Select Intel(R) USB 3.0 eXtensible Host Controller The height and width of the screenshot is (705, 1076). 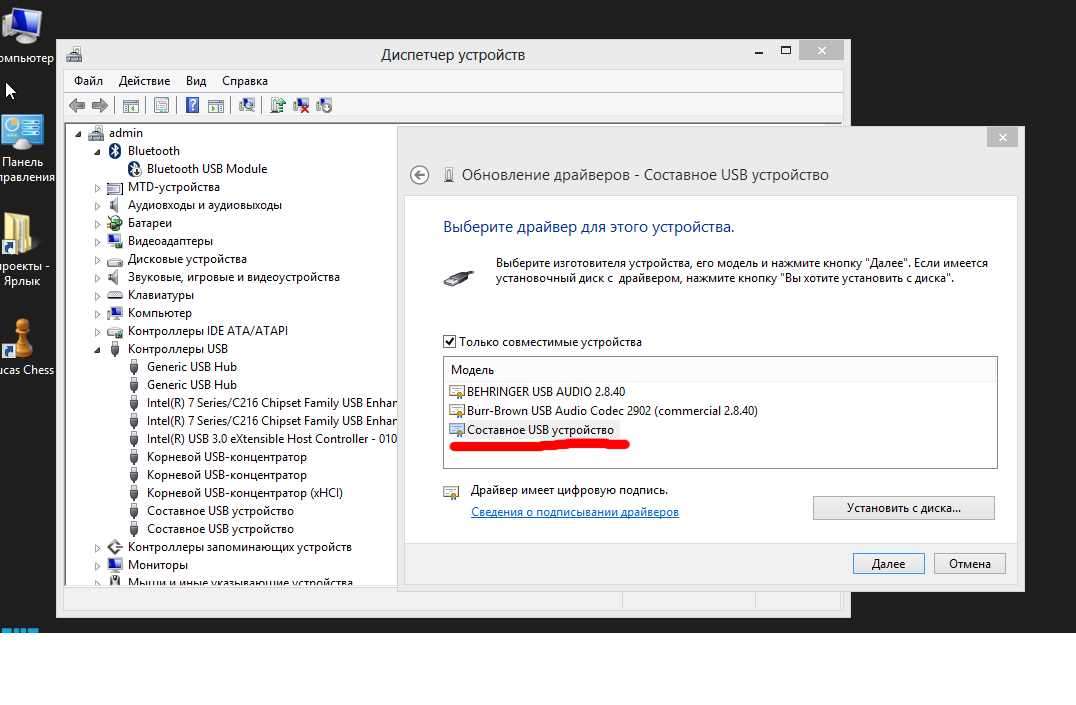click(272, 439)
